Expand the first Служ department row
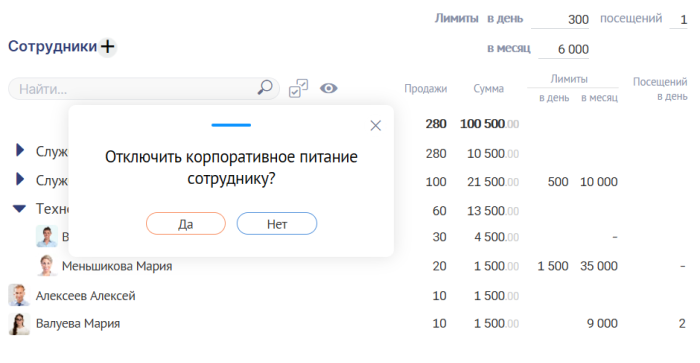This screenshot has height=363, width=700. (x=20, y=150)
